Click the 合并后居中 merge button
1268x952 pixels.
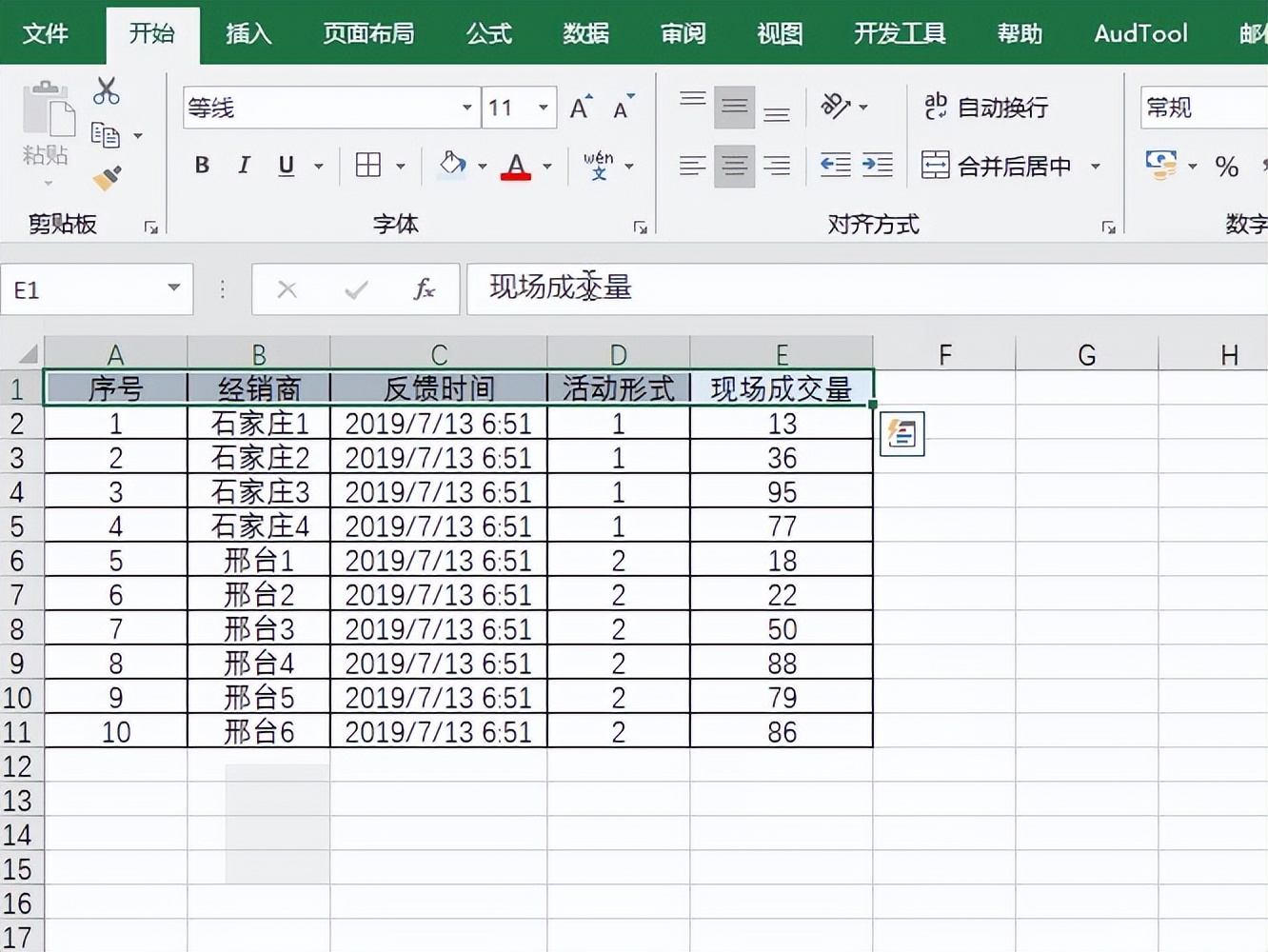[x=998, y=164]
